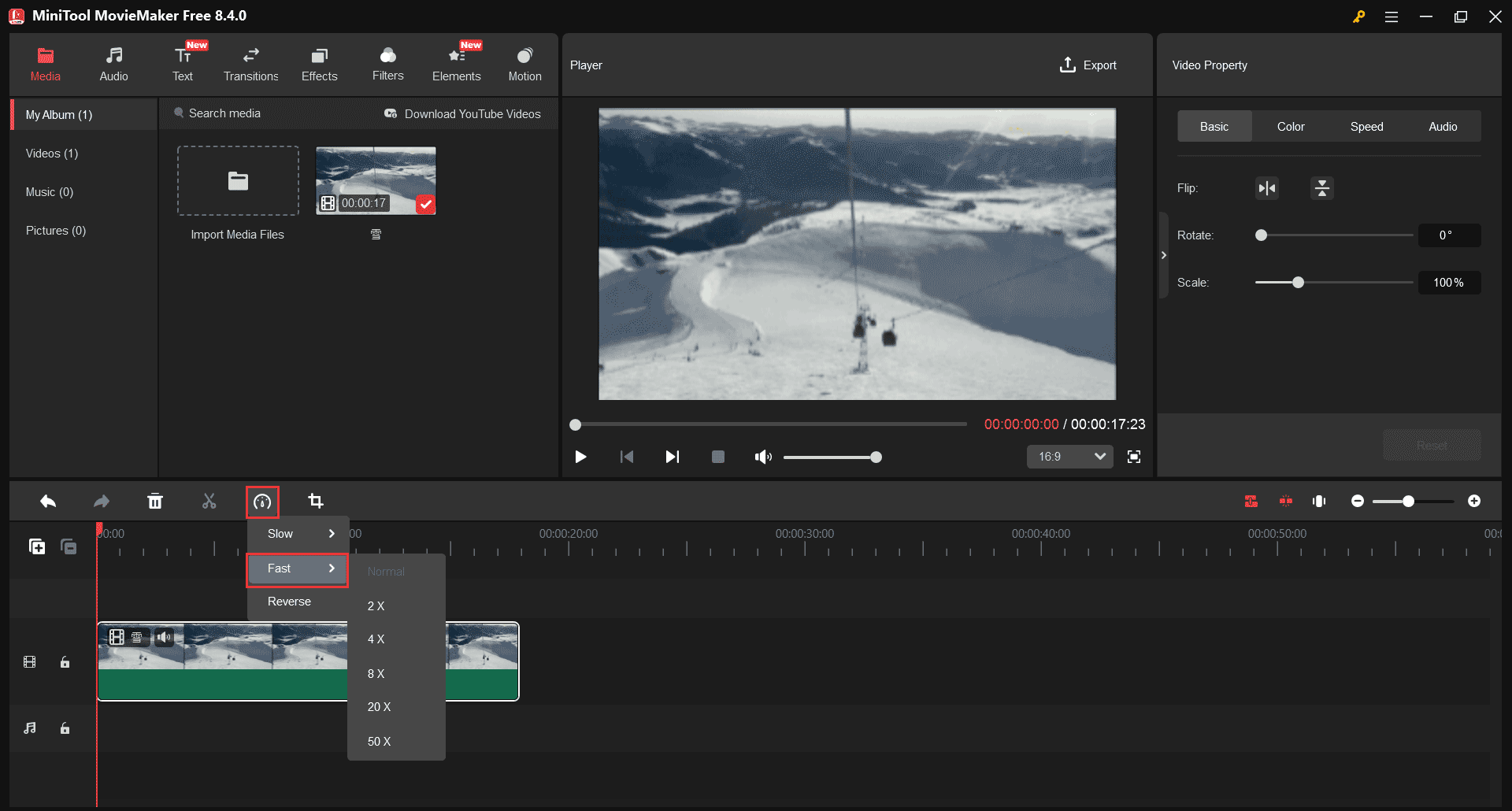Delete the selected clip with the trash icon
Screen dimensions: 1512x811
pos(155,501)
